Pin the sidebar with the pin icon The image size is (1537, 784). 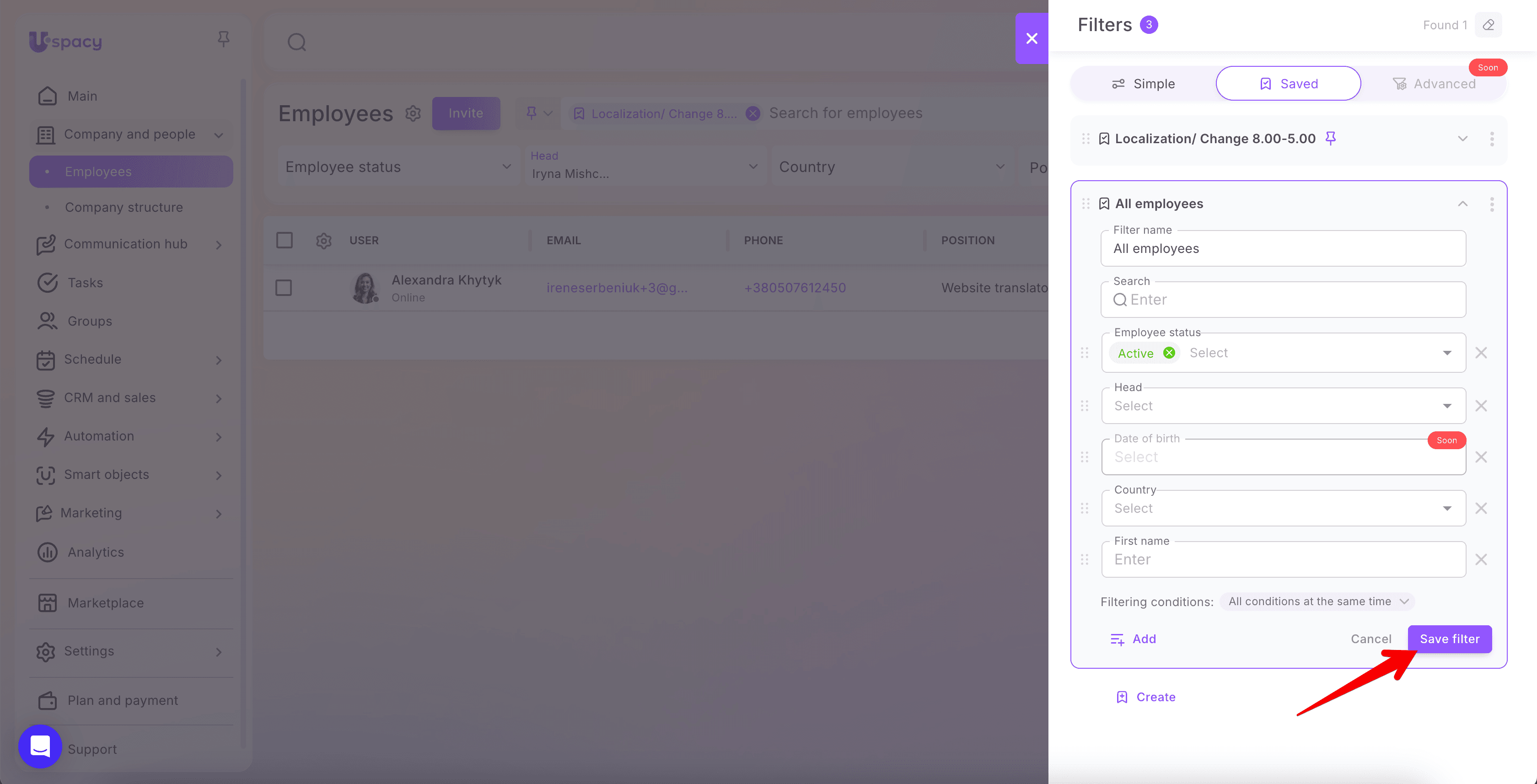tap(223, 39)
